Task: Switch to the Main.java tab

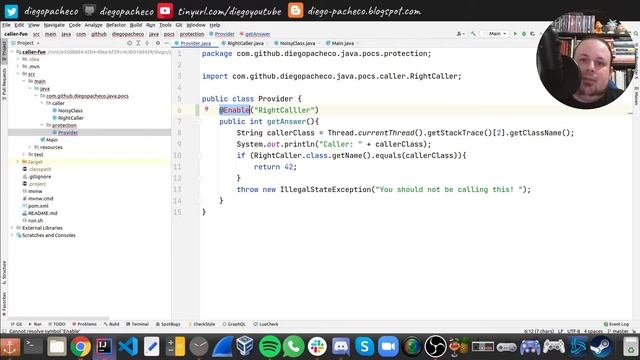Action: point(342,43)
